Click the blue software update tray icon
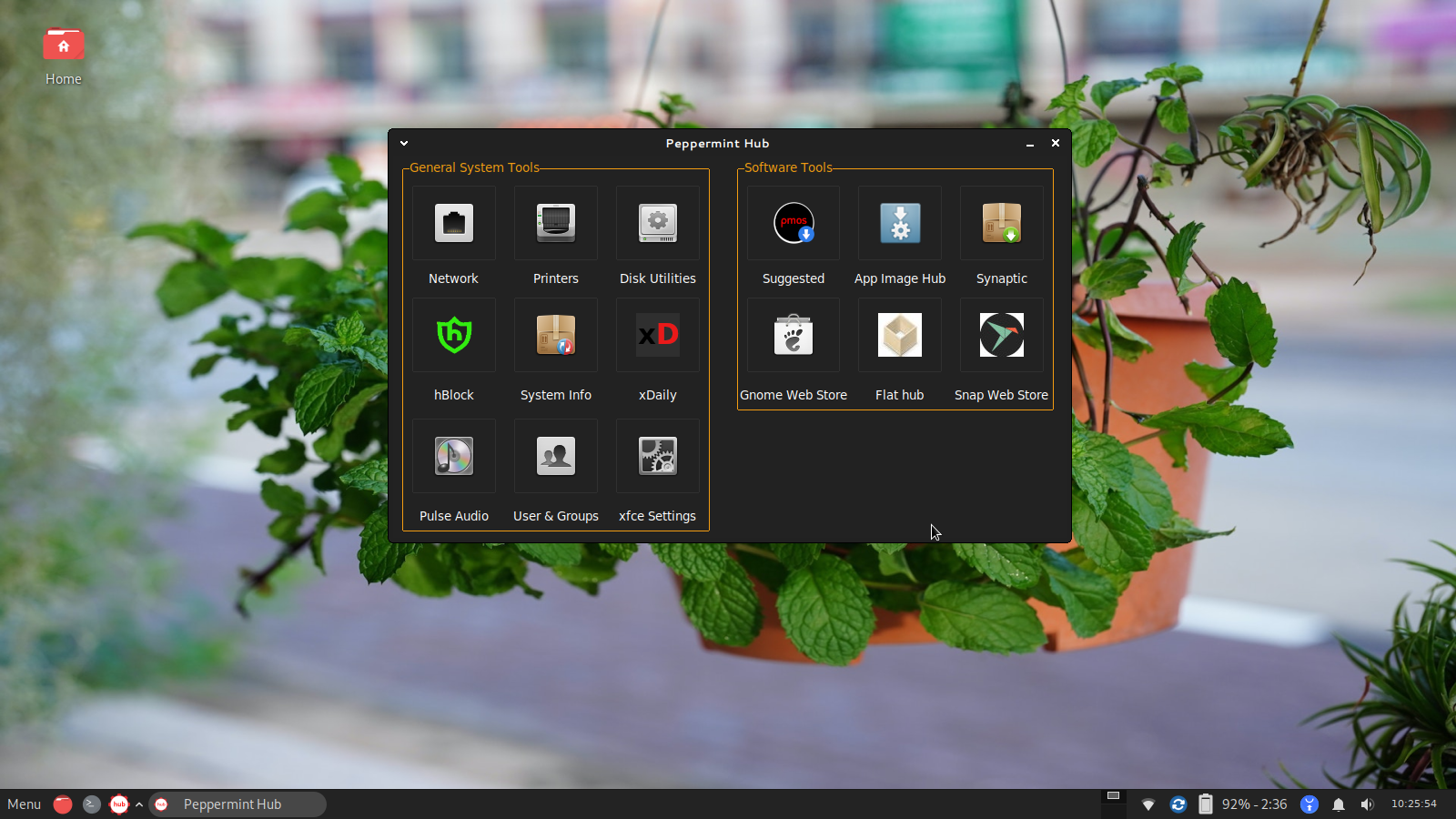Viewport: 1456px width, 819px height. [1178, 804]
